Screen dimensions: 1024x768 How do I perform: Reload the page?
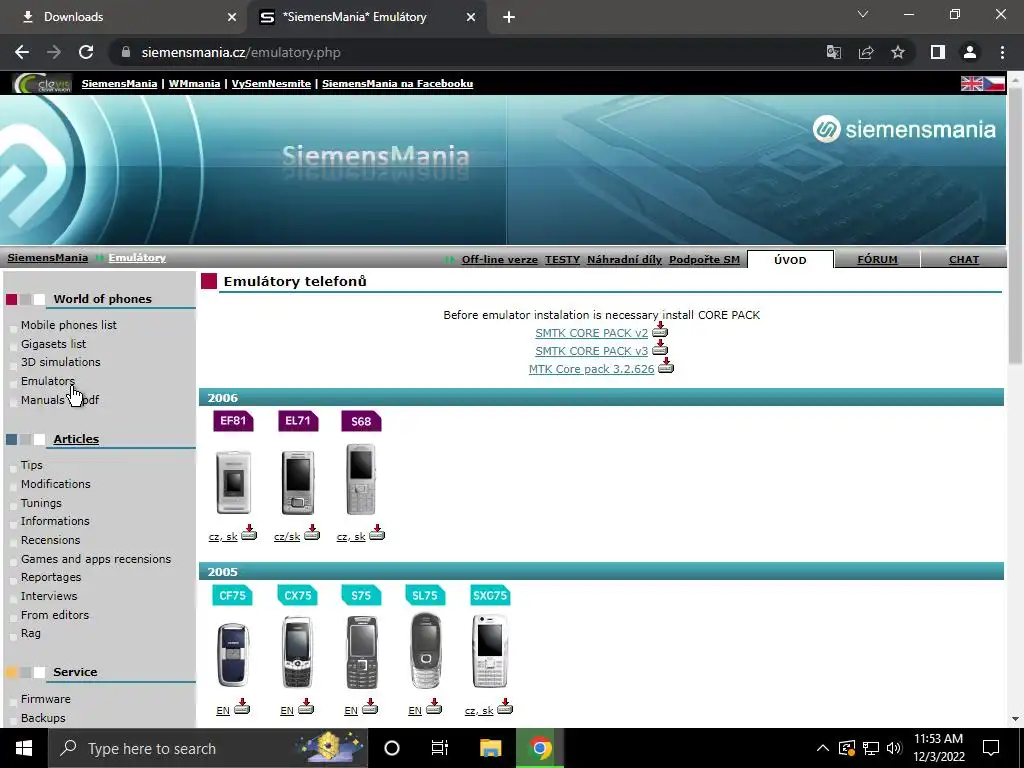click(86, 52)
